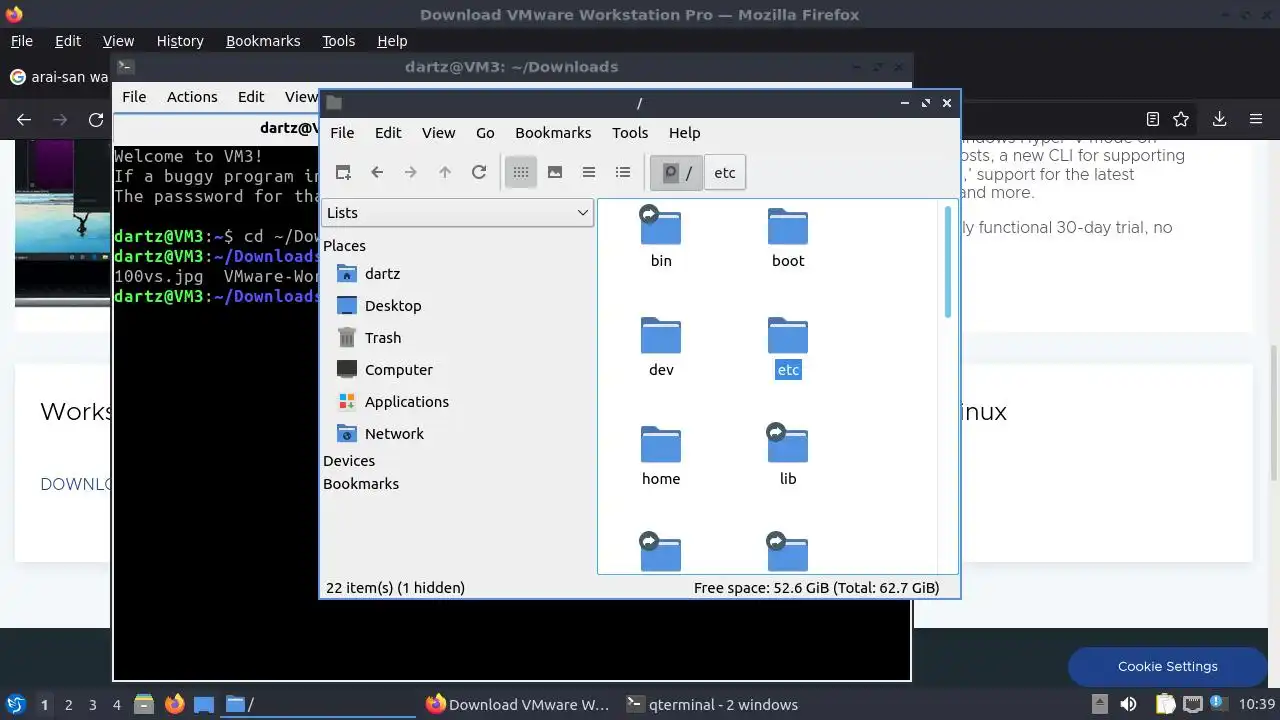
Task: Switch to workspace 4
Action: [116, 704]
